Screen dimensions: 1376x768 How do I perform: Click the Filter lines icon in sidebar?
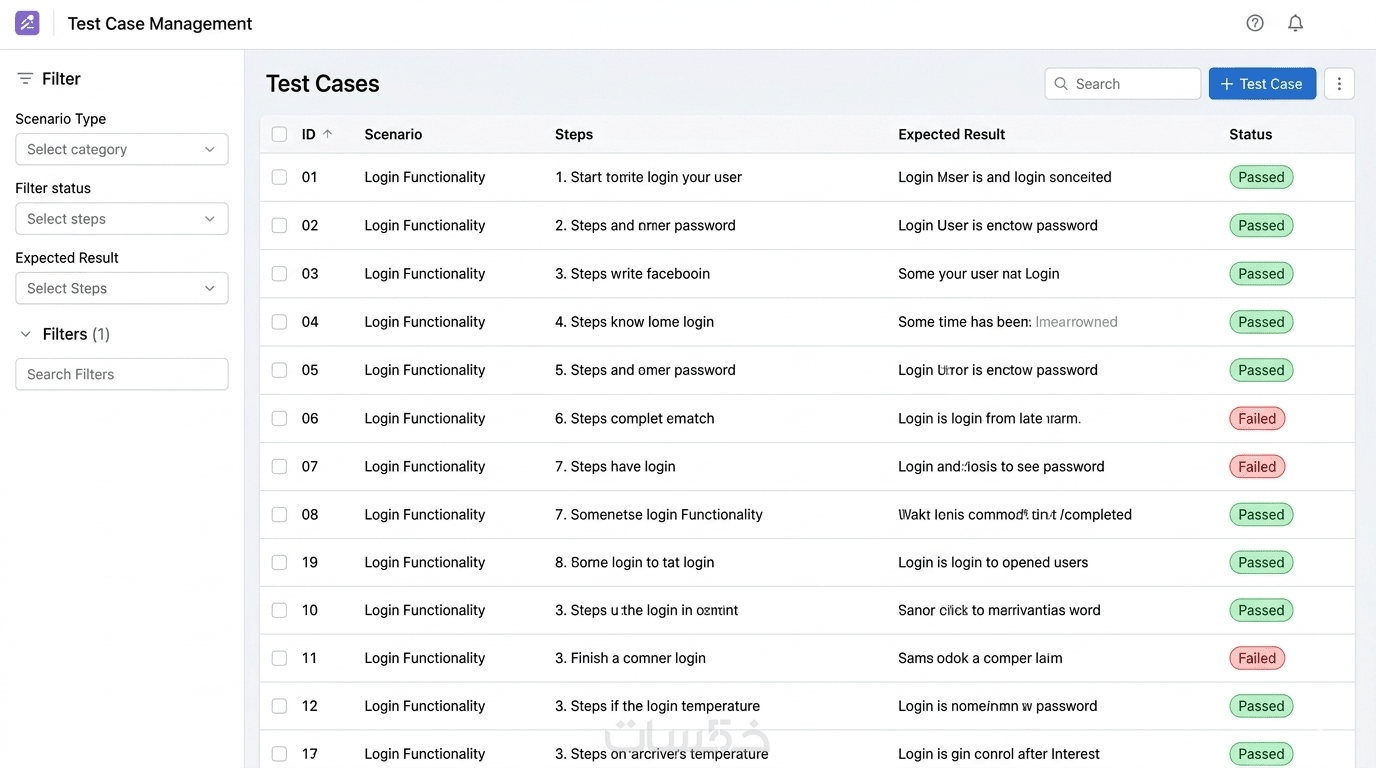point(25,79)
